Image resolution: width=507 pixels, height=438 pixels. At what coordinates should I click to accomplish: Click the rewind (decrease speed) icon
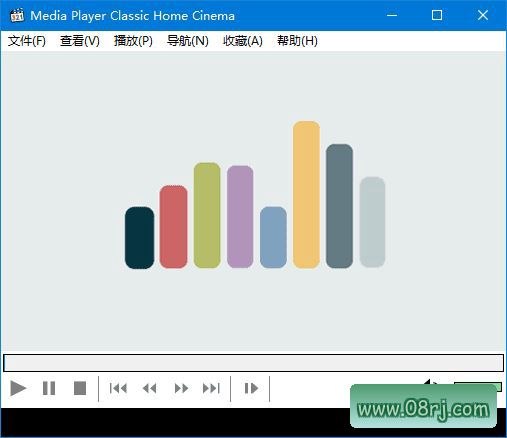click(x=149, y=388)
